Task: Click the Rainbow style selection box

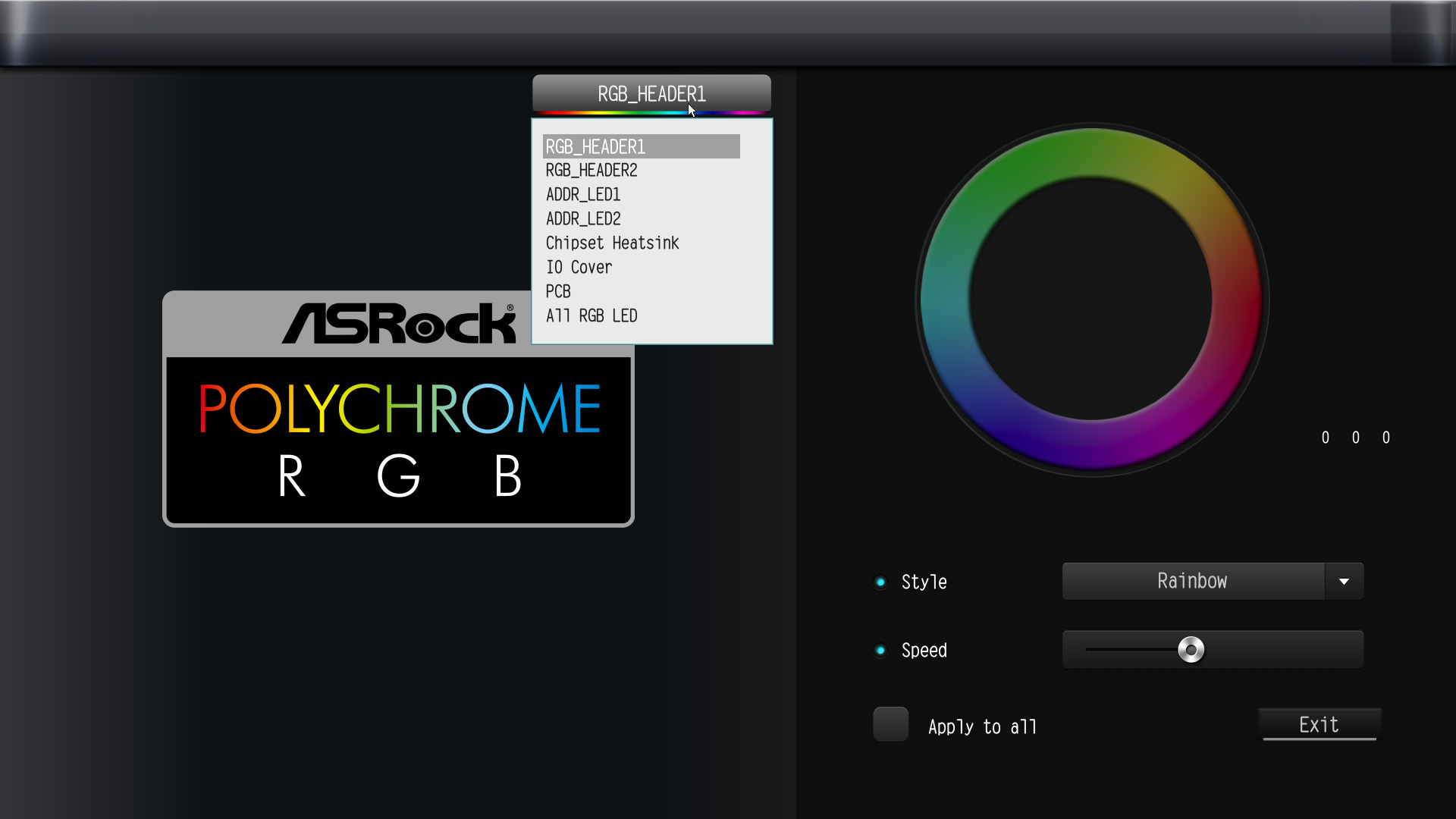Action: 1191,581
